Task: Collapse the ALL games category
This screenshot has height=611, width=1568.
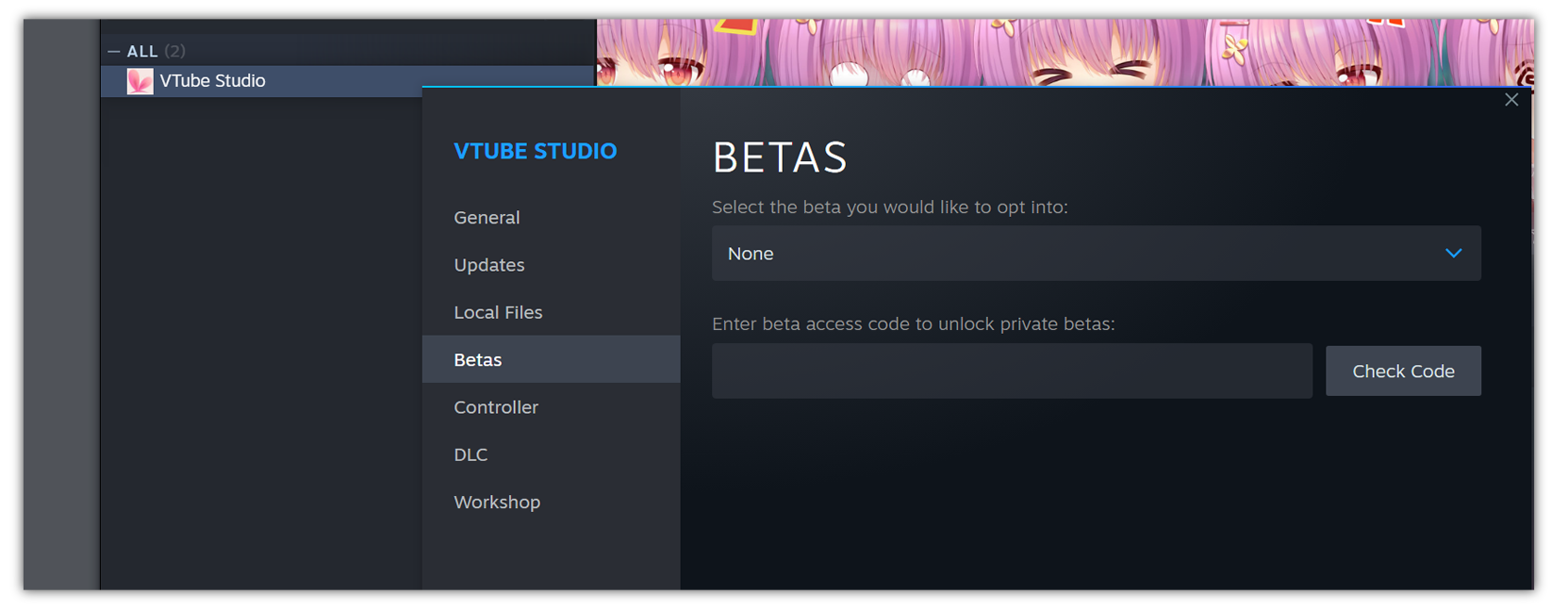Action: pyautogui.click(x=113, y=52)
